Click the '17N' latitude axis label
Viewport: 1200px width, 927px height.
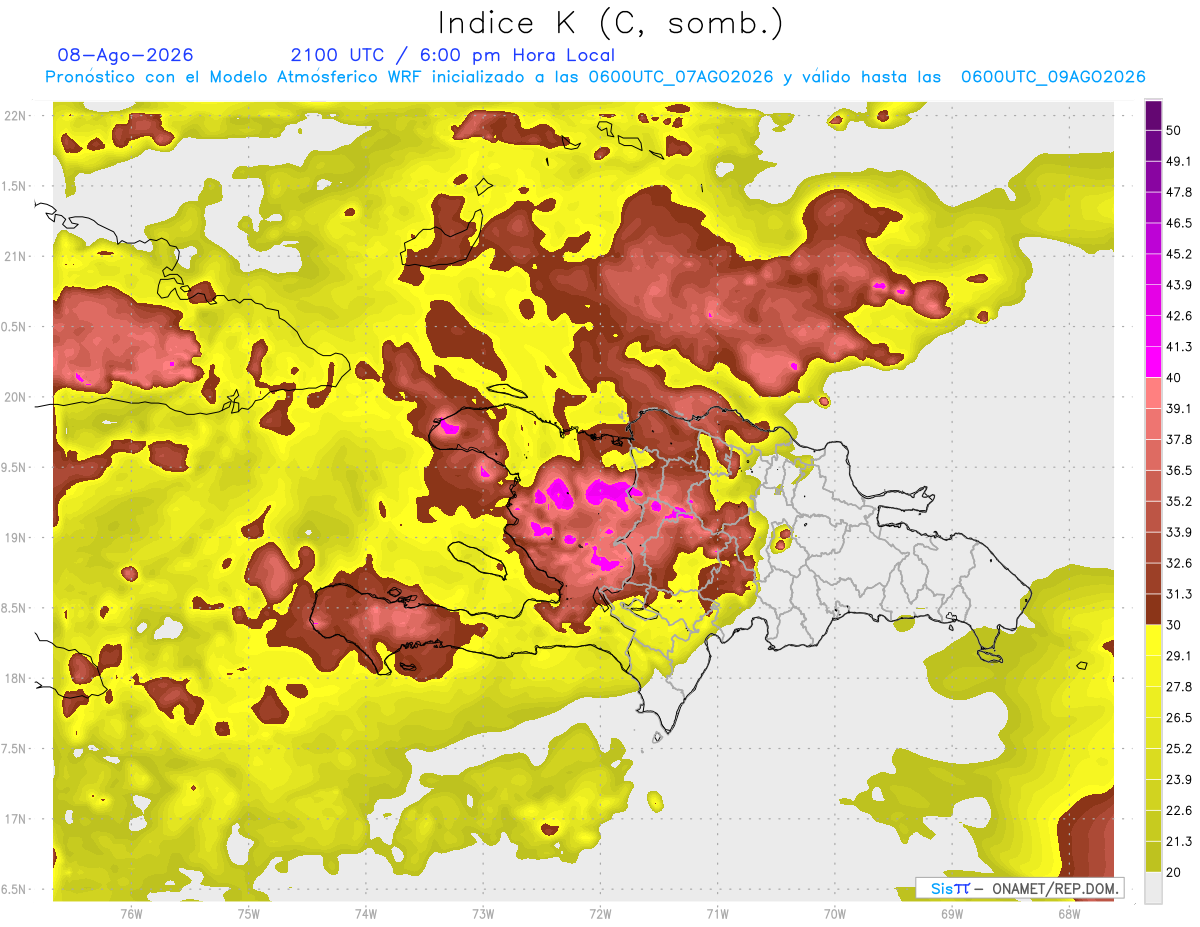15,819
